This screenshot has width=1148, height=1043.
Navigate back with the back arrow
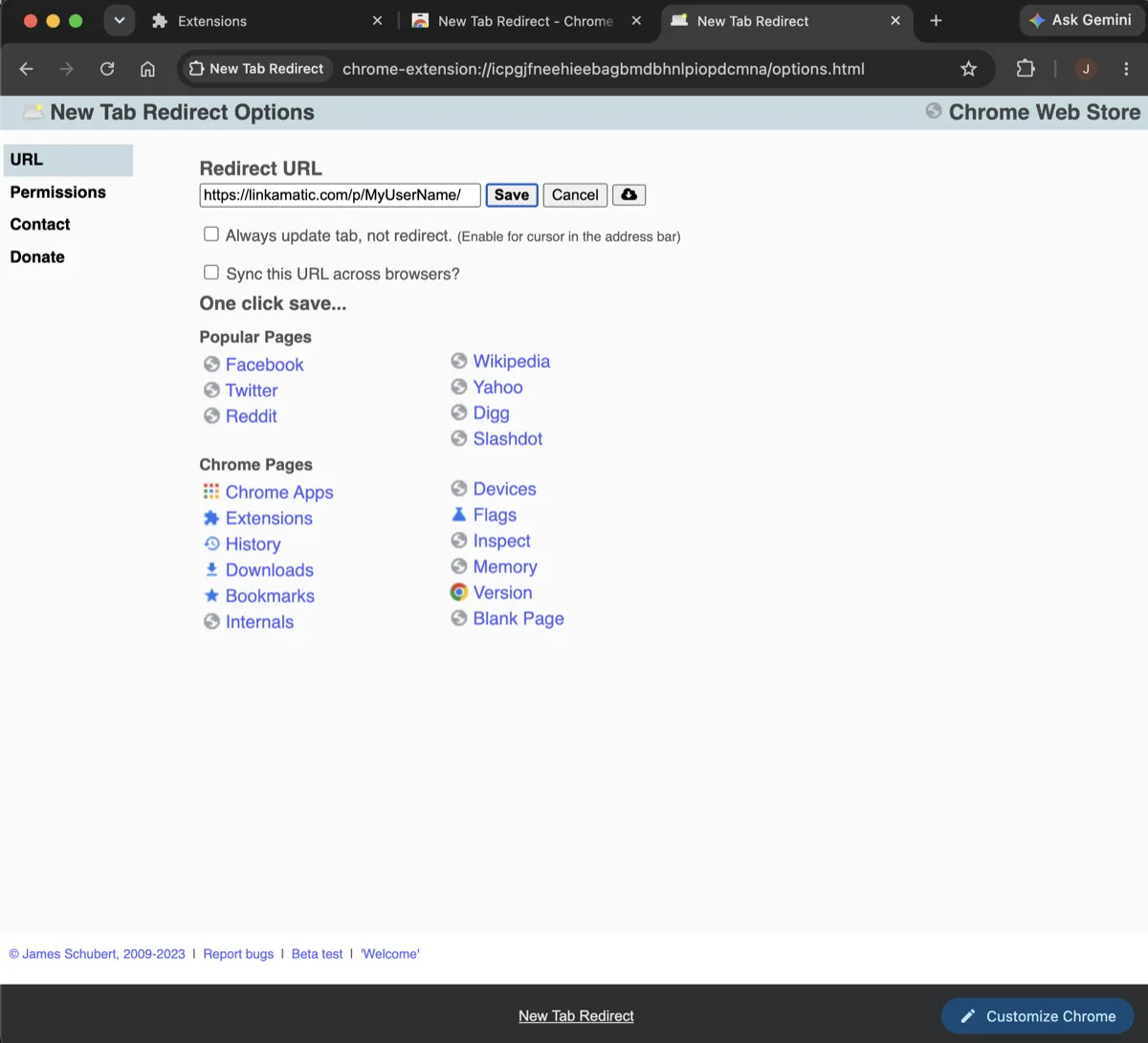(x=27, y=69)
